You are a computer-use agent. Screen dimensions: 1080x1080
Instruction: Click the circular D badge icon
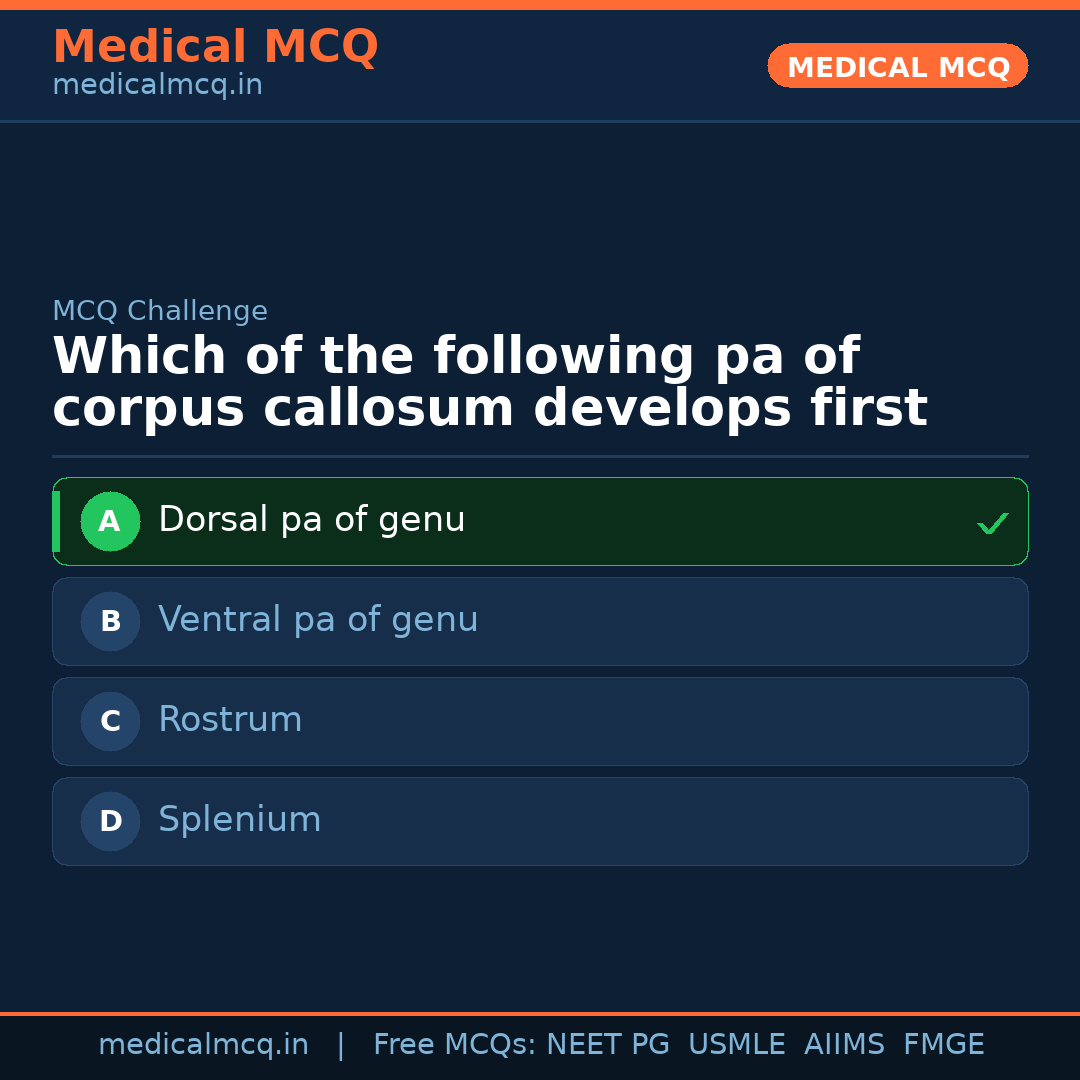tap(110, 821)
